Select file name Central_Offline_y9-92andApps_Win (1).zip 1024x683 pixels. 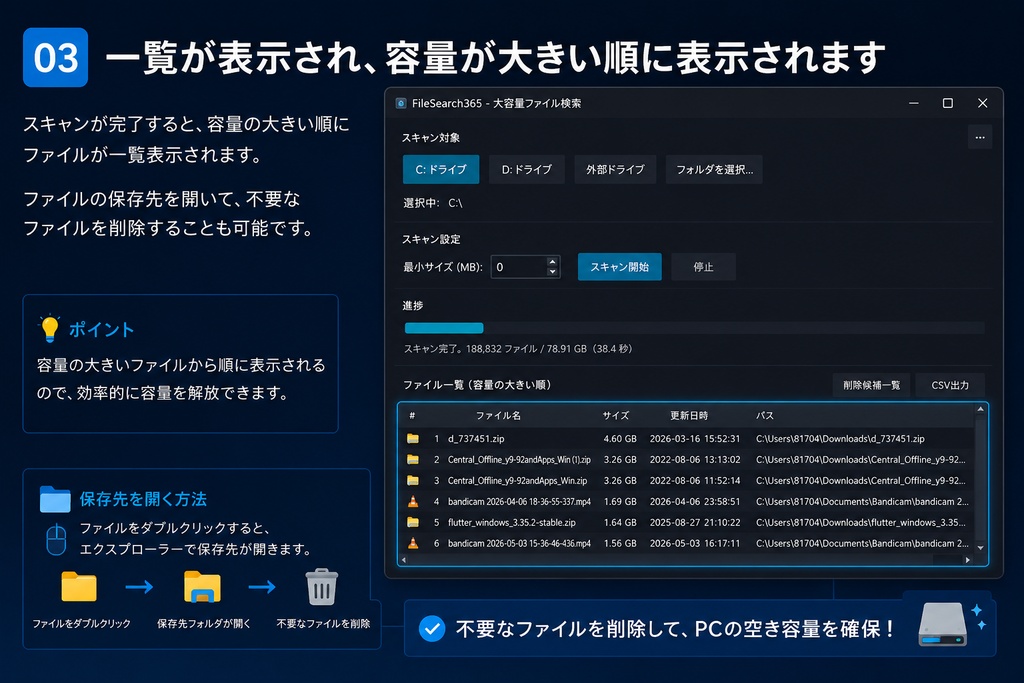pyautogui.click(x=519, y=460)
